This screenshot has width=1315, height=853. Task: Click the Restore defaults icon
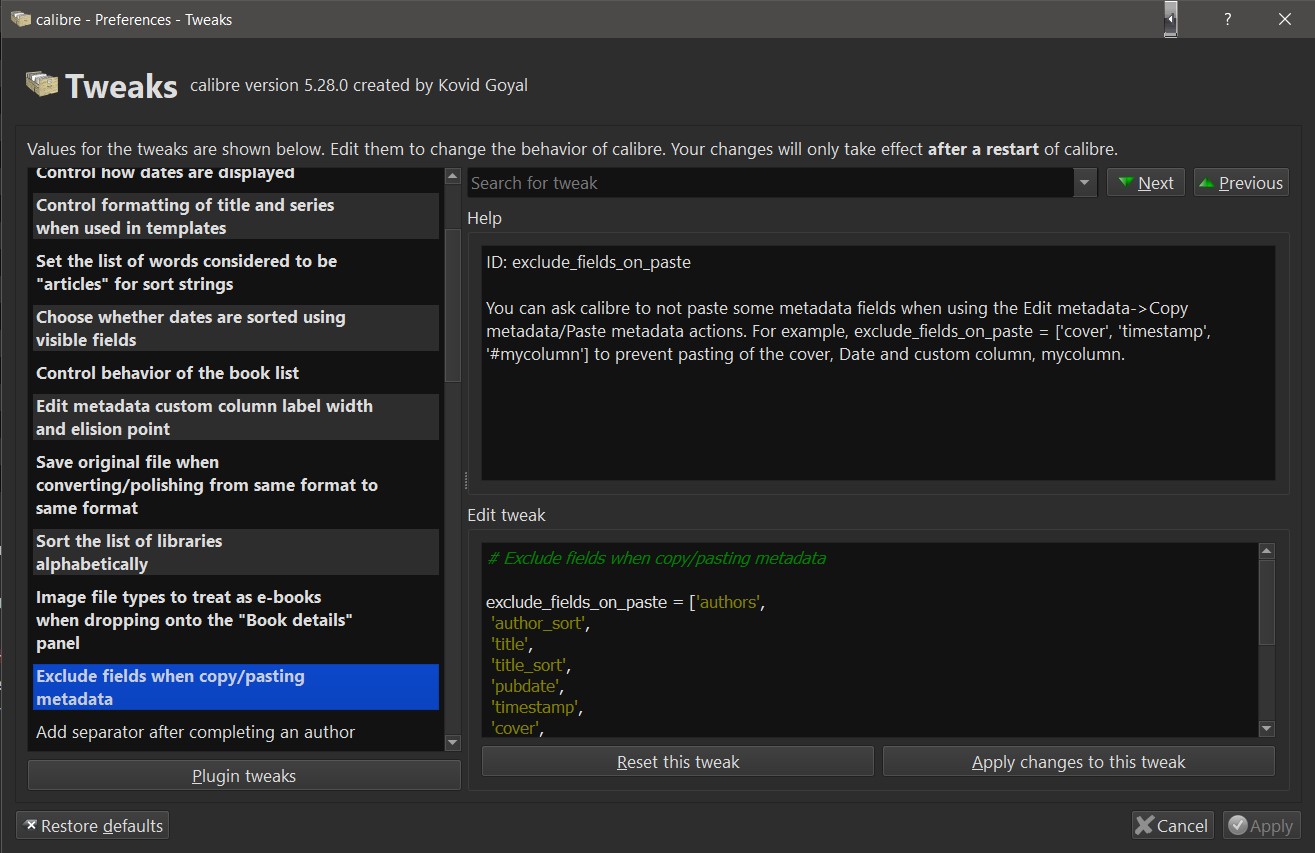31,826
